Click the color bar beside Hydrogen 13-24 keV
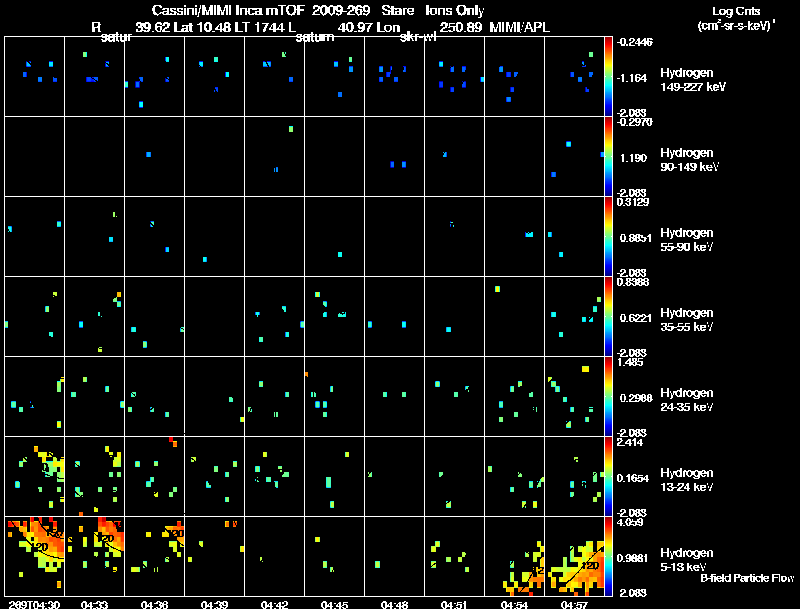800x609 pixels. [x=608, y=477]
